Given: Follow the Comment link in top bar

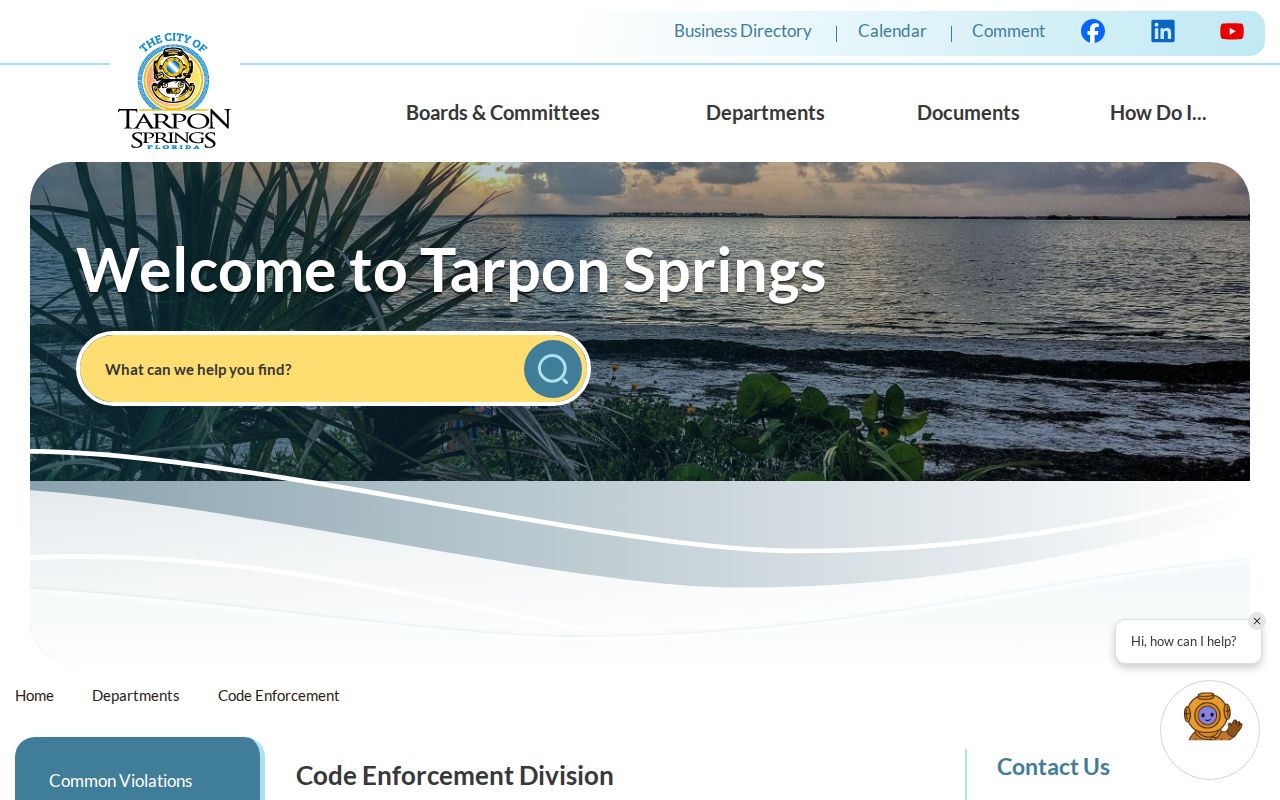Looking at the screenshot, I should click(x=1008, y=31).
